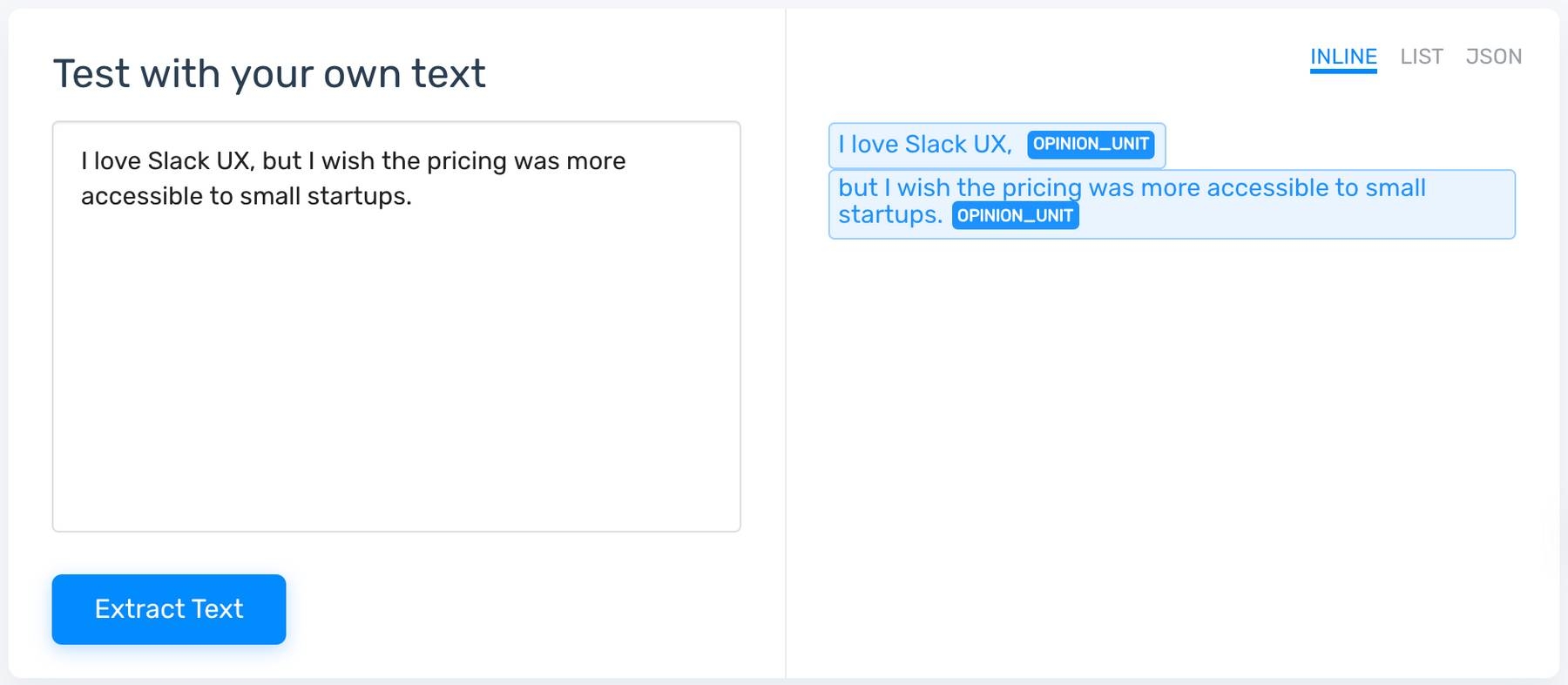Open the JSON output tab
Image resolution: width=1568 pixels, height=685 pixels.
click(x=1493, y=57)
